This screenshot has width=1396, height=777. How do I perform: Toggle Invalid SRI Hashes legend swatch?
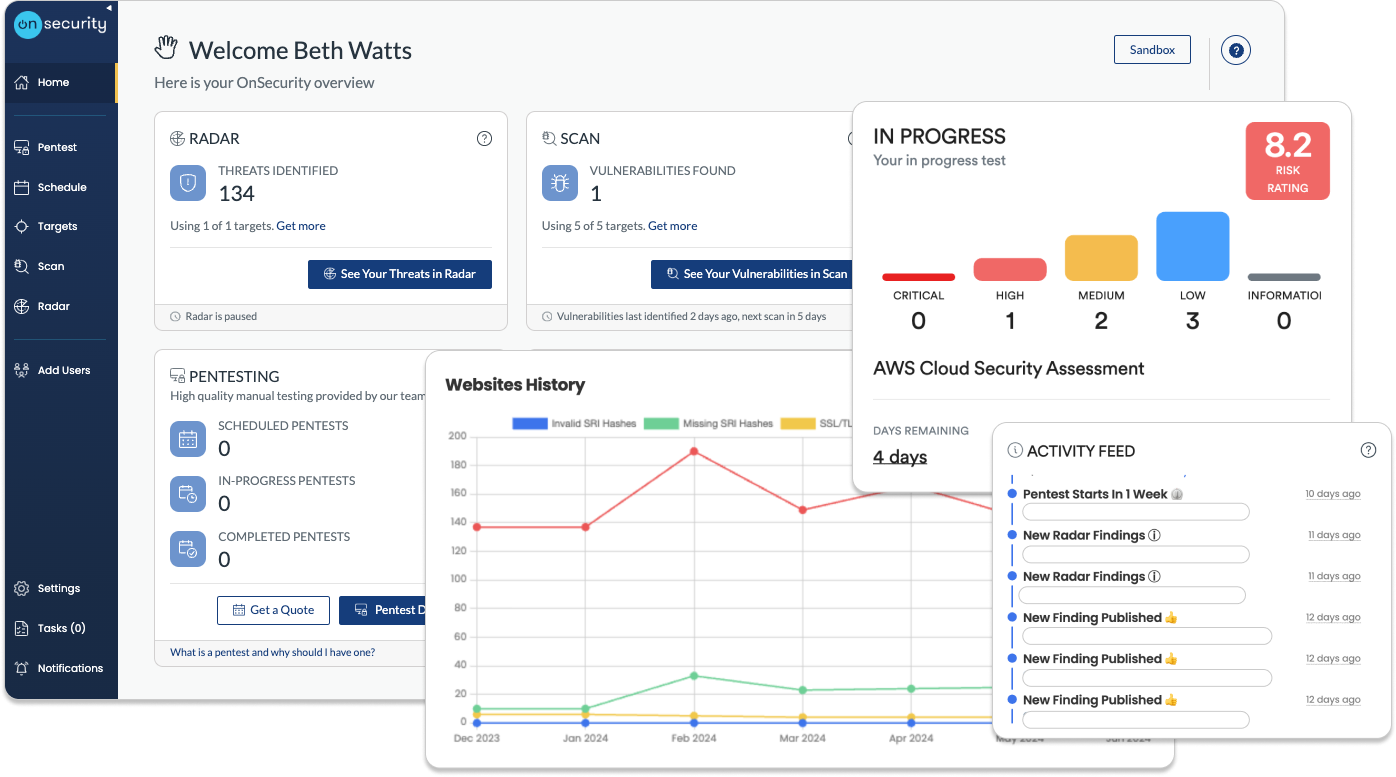tap(529, 424)
